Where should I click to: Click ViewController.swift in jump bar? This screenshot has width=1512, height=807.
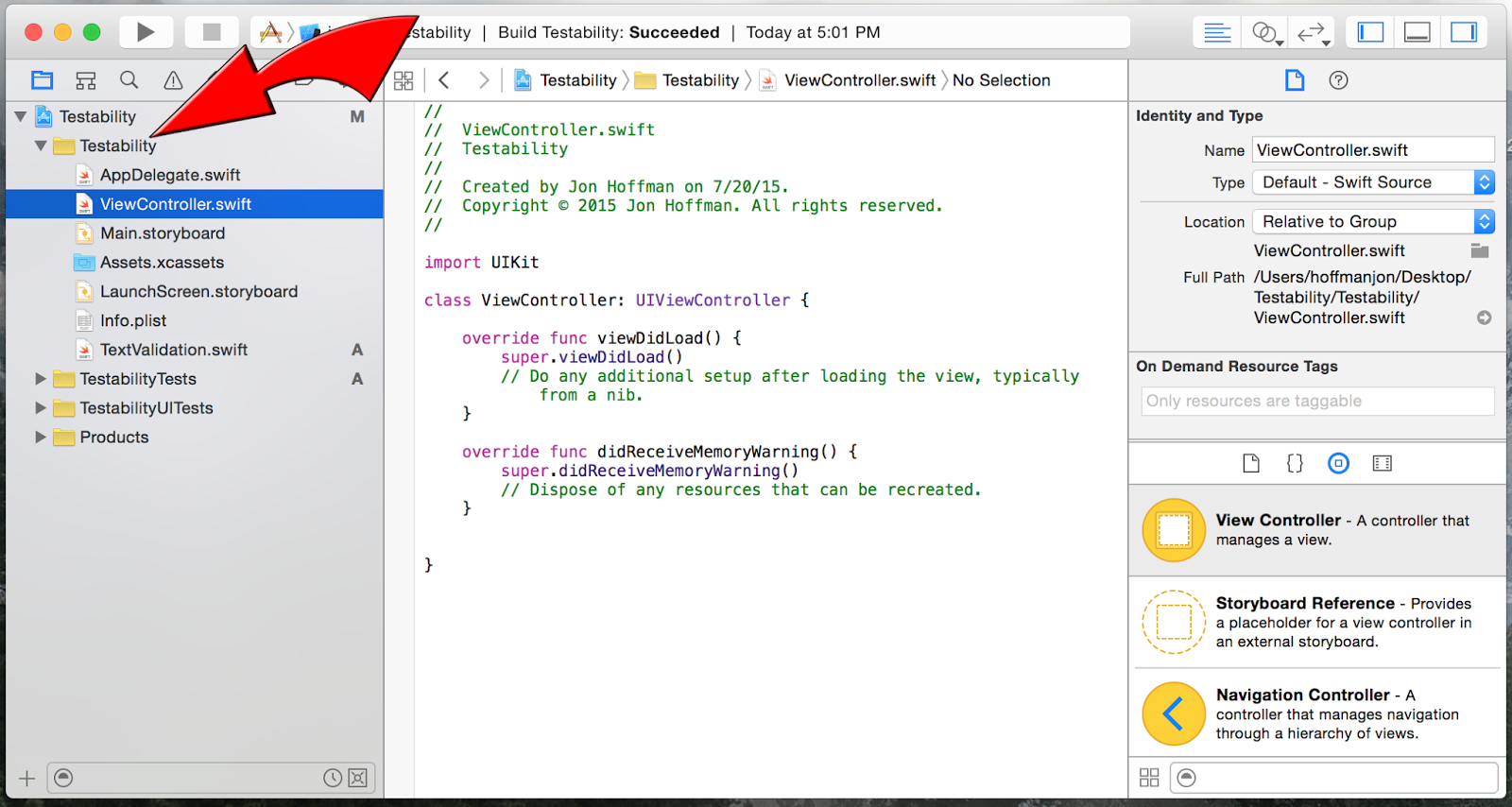pyautogui.click(x=848, y=80)
